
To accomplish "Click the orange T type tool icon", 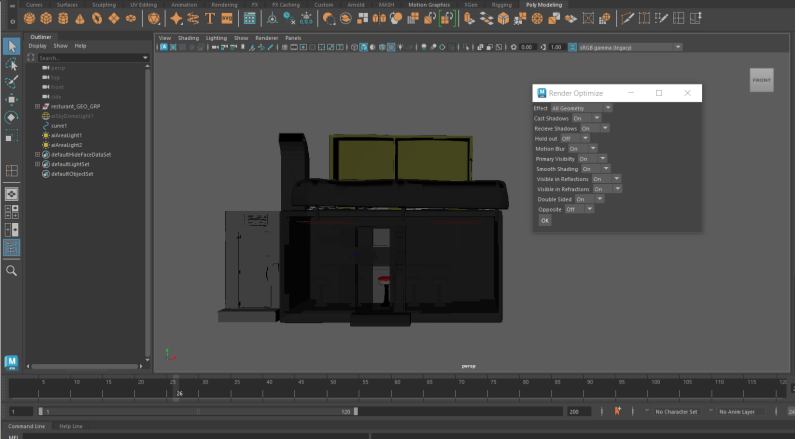I will (210, 19).
